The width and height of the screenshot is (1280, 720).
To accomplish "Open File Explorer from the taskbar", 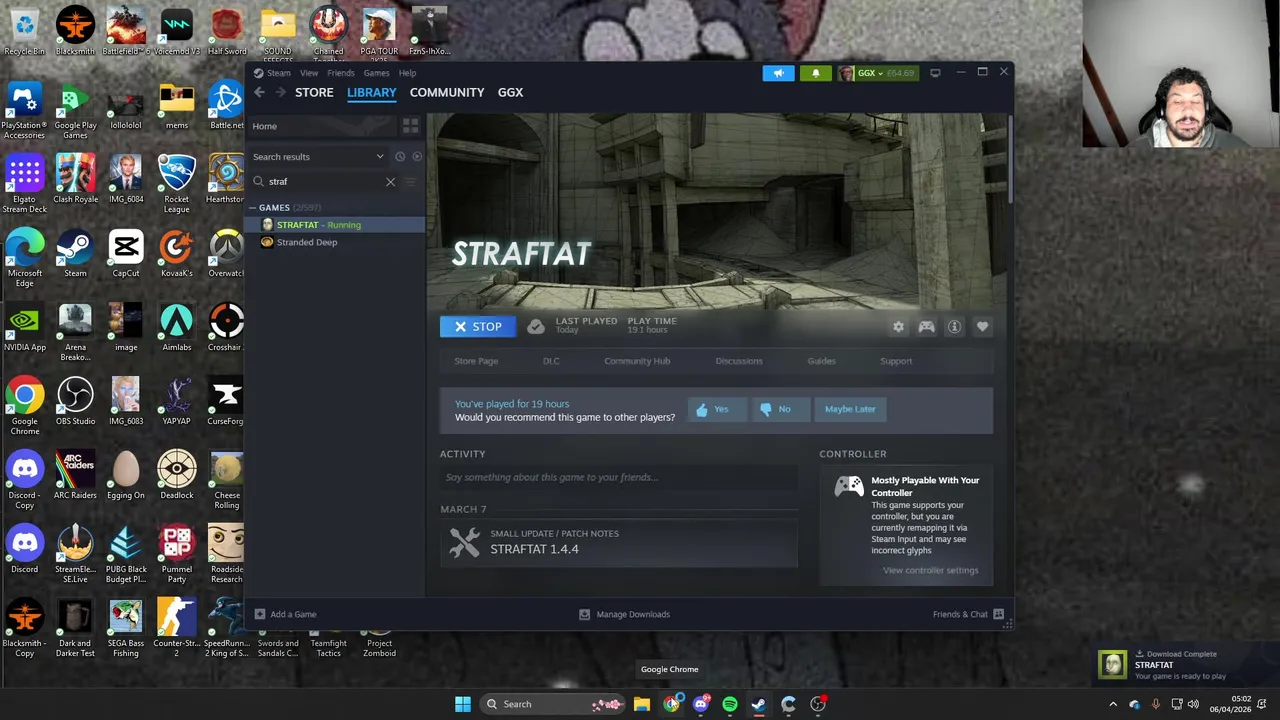I will [x=642, y=704].
